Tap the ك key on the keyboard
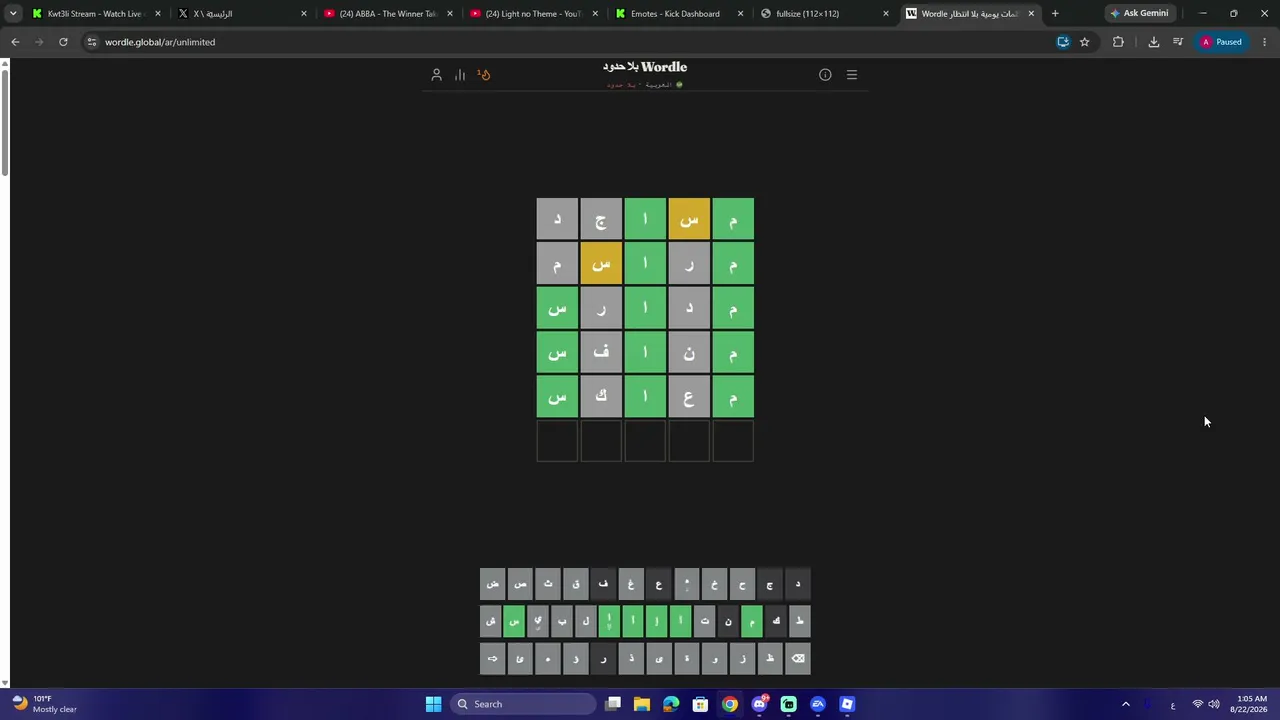The height and width of the screenshot is (720, 1280). 776,621
